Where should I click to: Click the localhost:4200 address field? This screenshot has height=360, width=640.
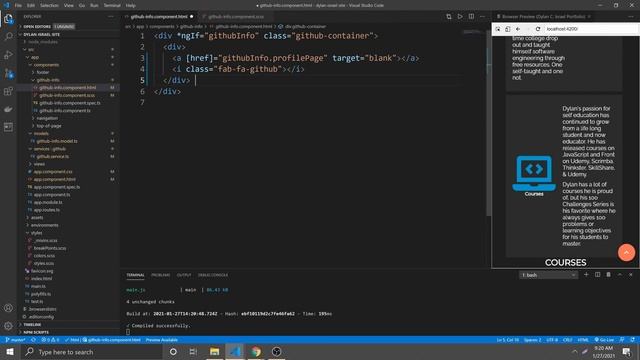(591, 29)
